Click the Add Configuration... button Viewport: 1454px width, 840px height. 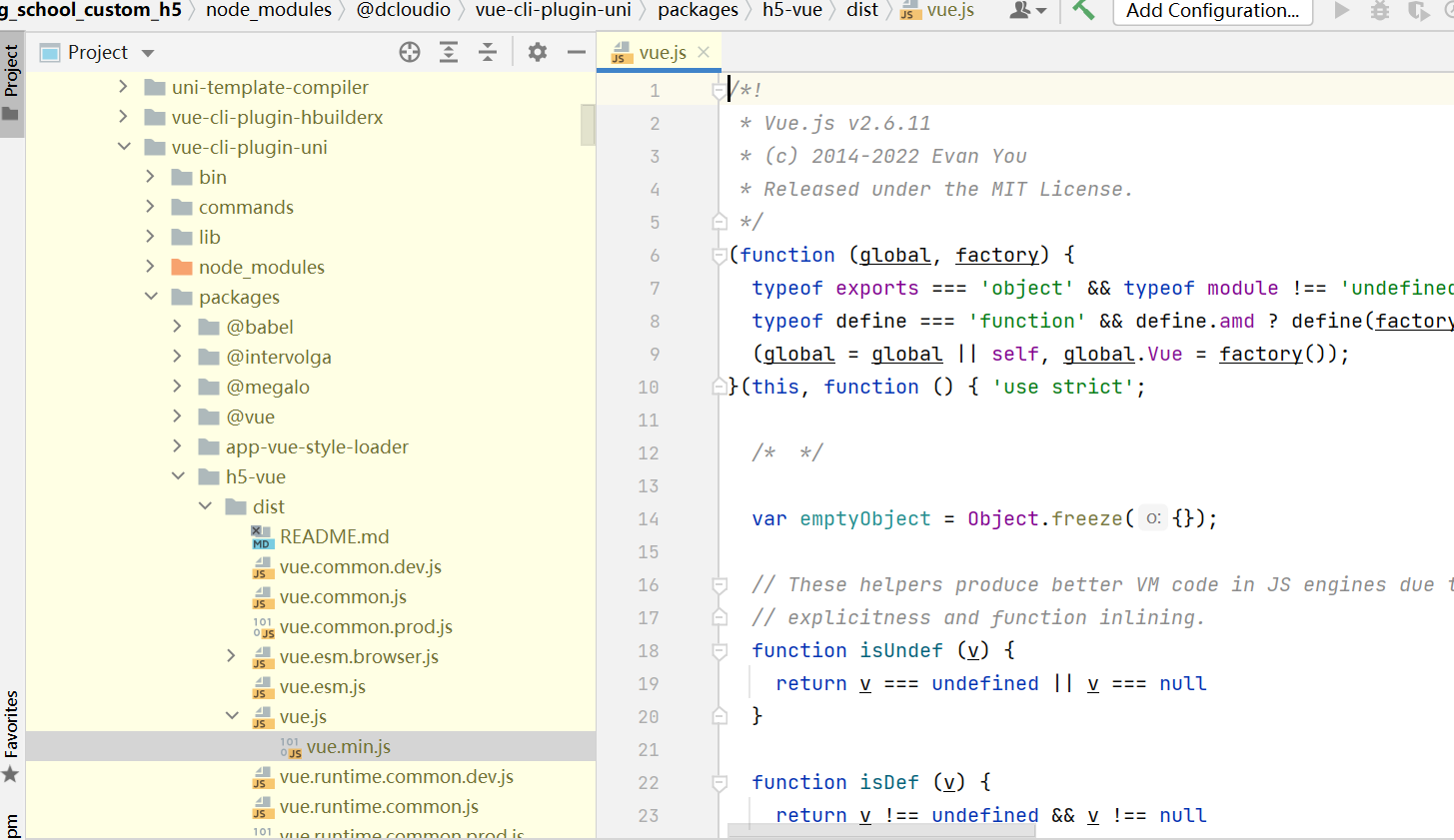tap(1212, 11)
